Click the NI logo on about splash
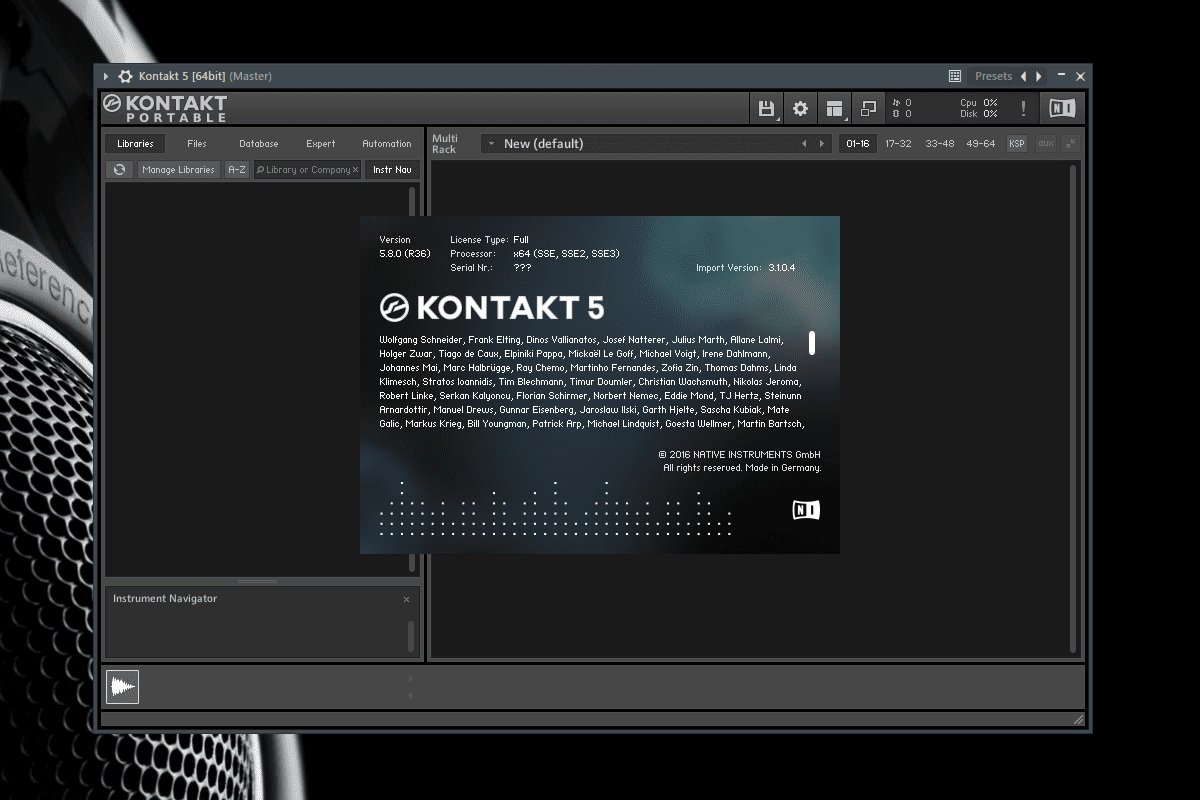Screen dimensions: 1200x800 coord(806,510)
